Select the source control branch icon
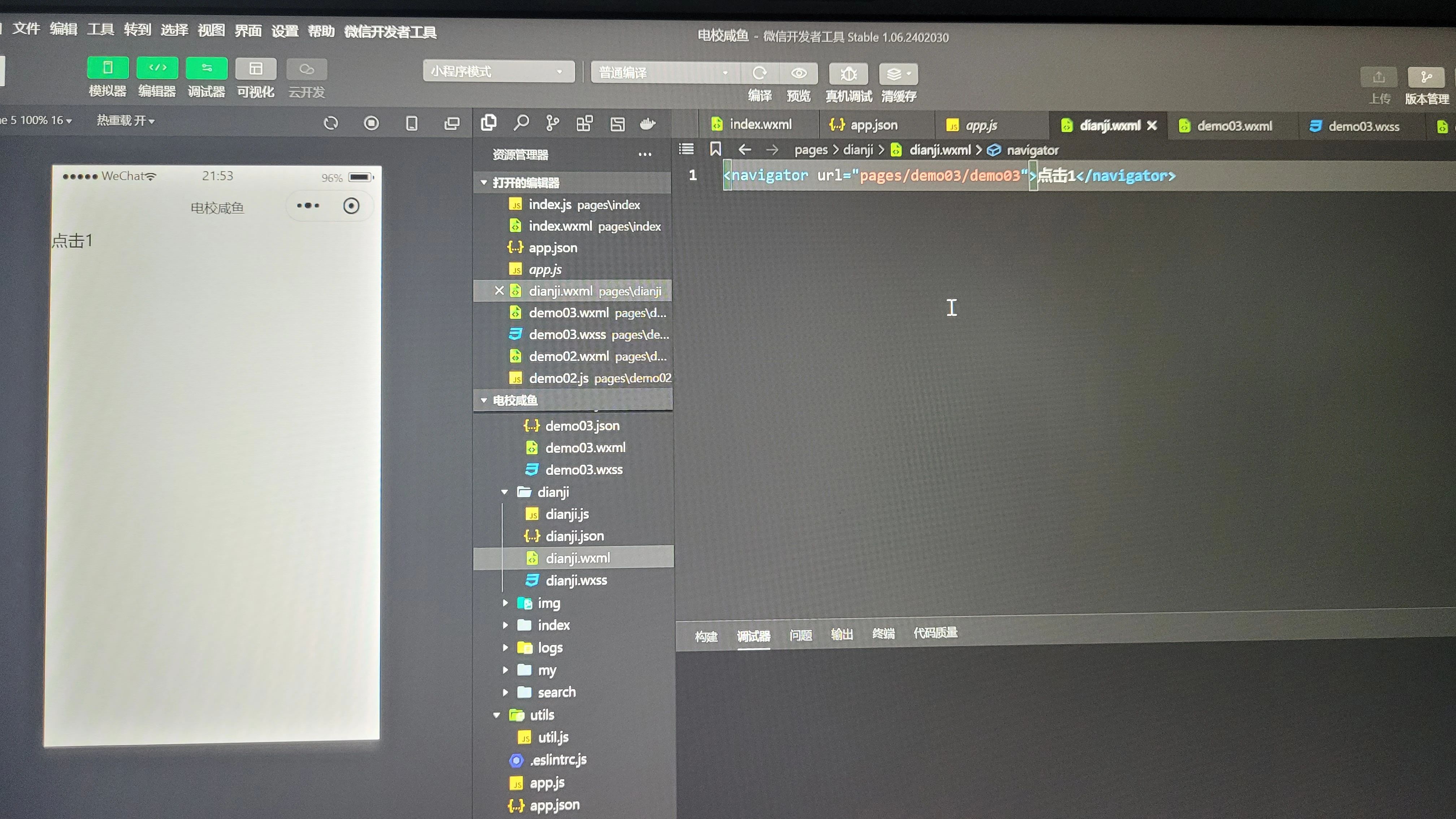 [x=552, y=123]
